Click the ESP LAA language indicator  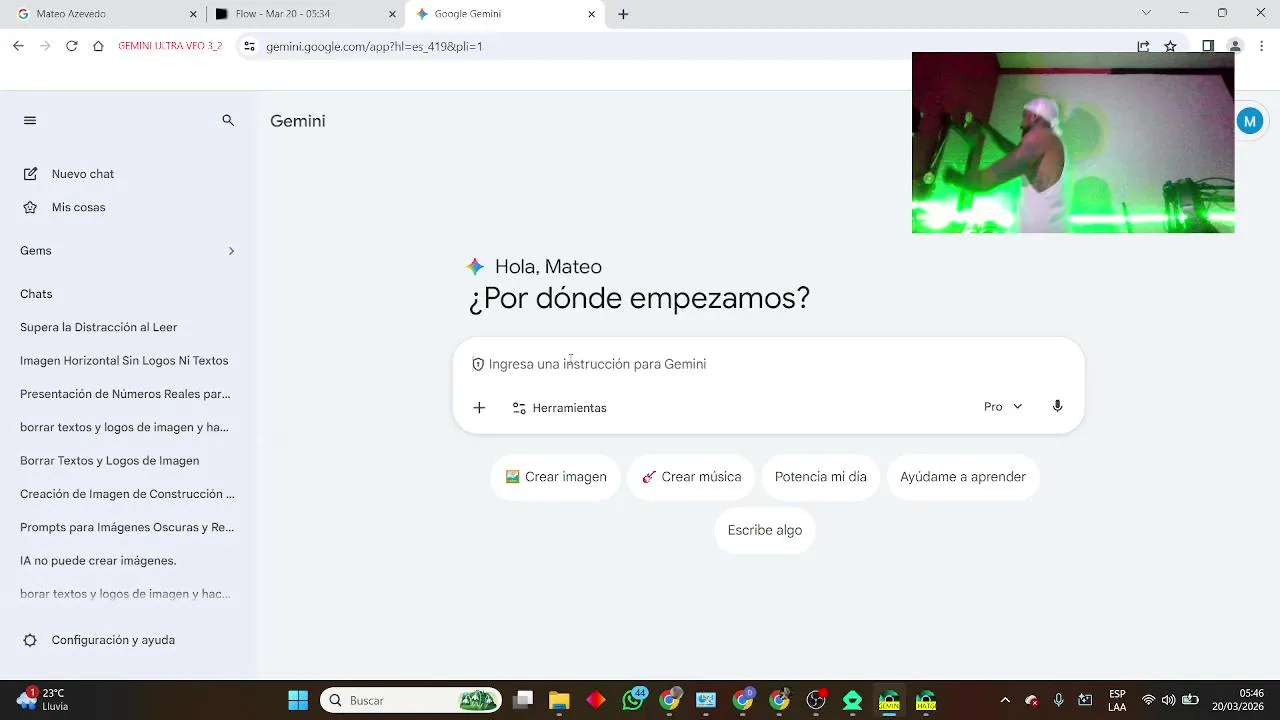(x=1117, y=700)
